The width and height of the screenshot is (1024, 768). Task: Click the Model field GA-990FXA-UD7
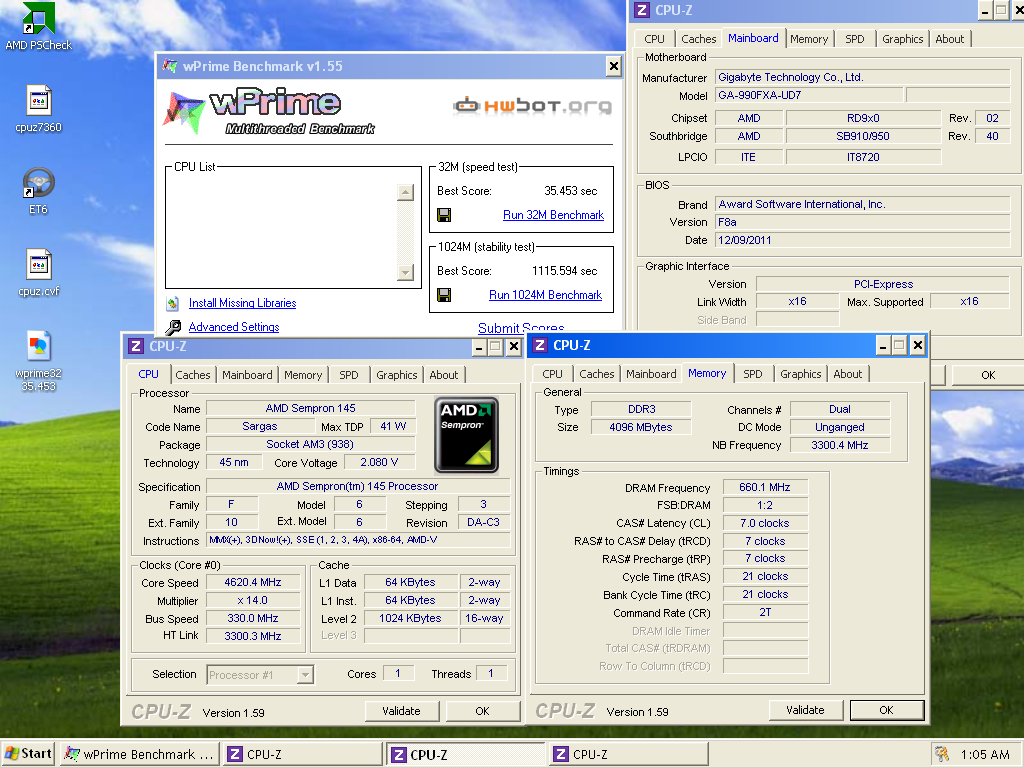[x=809, y=95]
